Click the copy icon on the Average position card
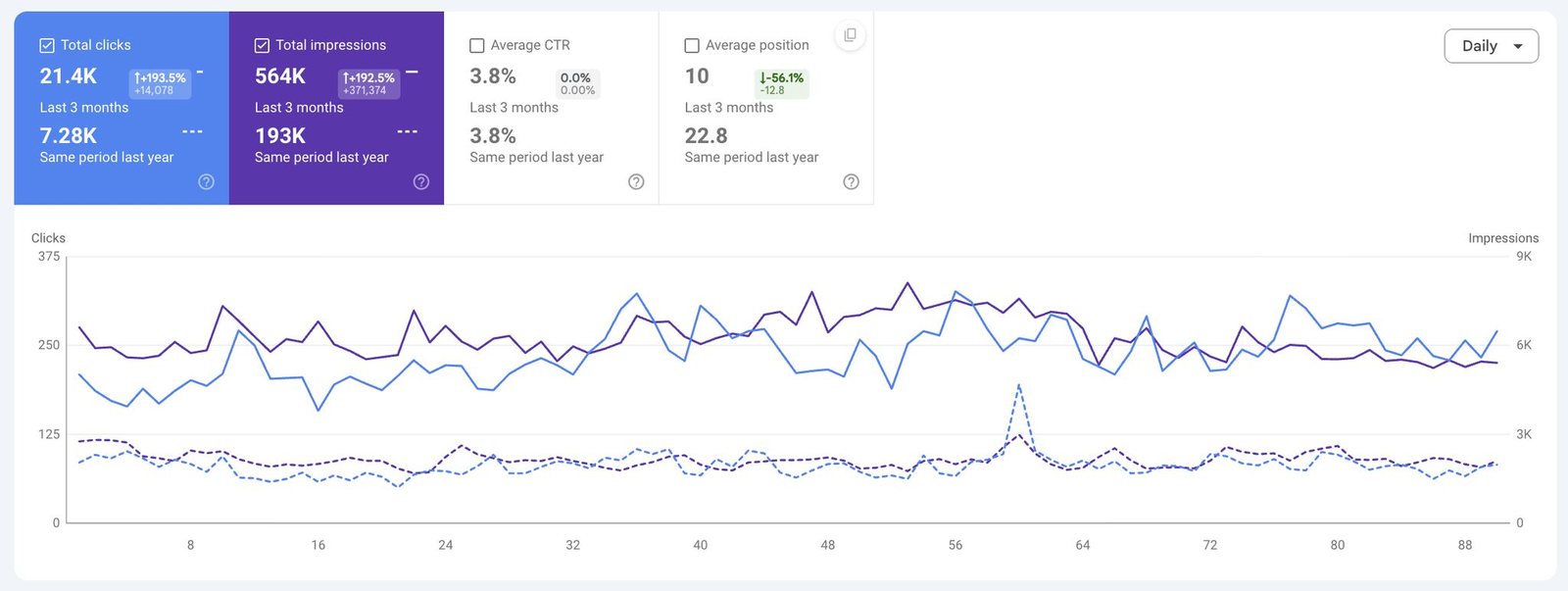 click(x=850, y=35)
